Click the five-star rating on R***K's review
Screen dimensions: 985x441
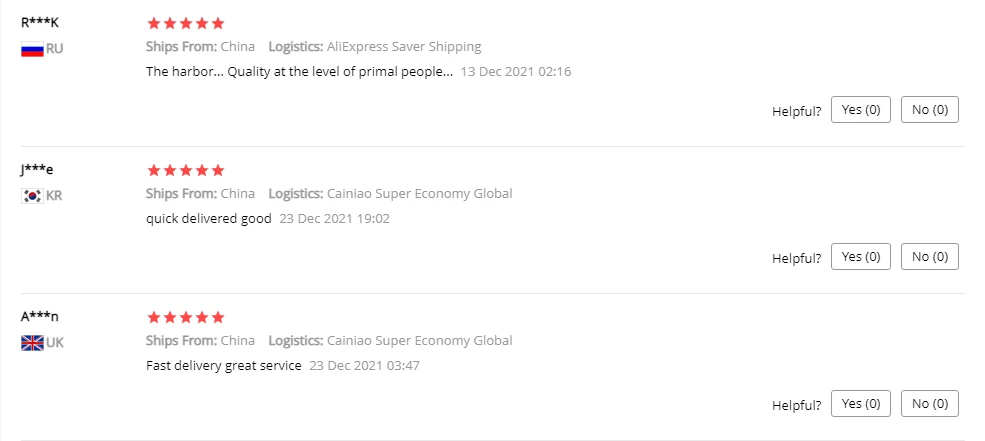click(x=185, y=23)
